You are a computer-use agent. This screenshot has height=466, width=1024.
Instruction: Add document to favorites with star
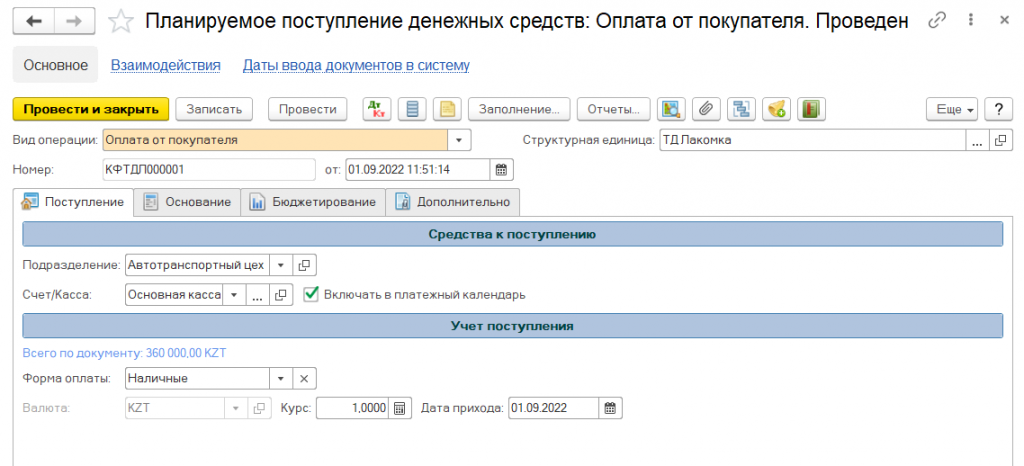(120, 21)
